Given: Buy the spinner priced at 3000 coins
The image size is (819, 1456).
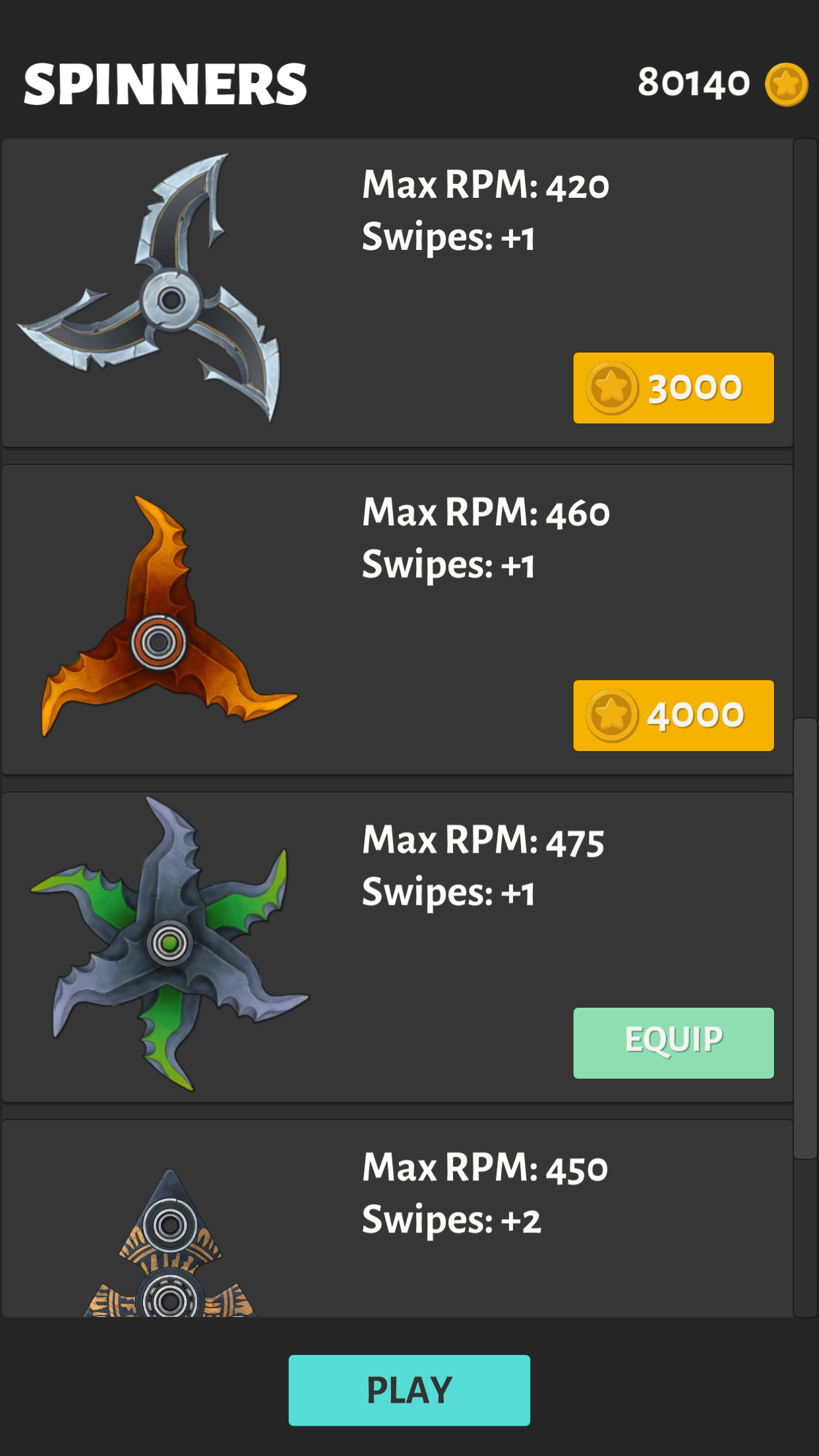Looking at the screenshot, I should [x=673, y=388].
